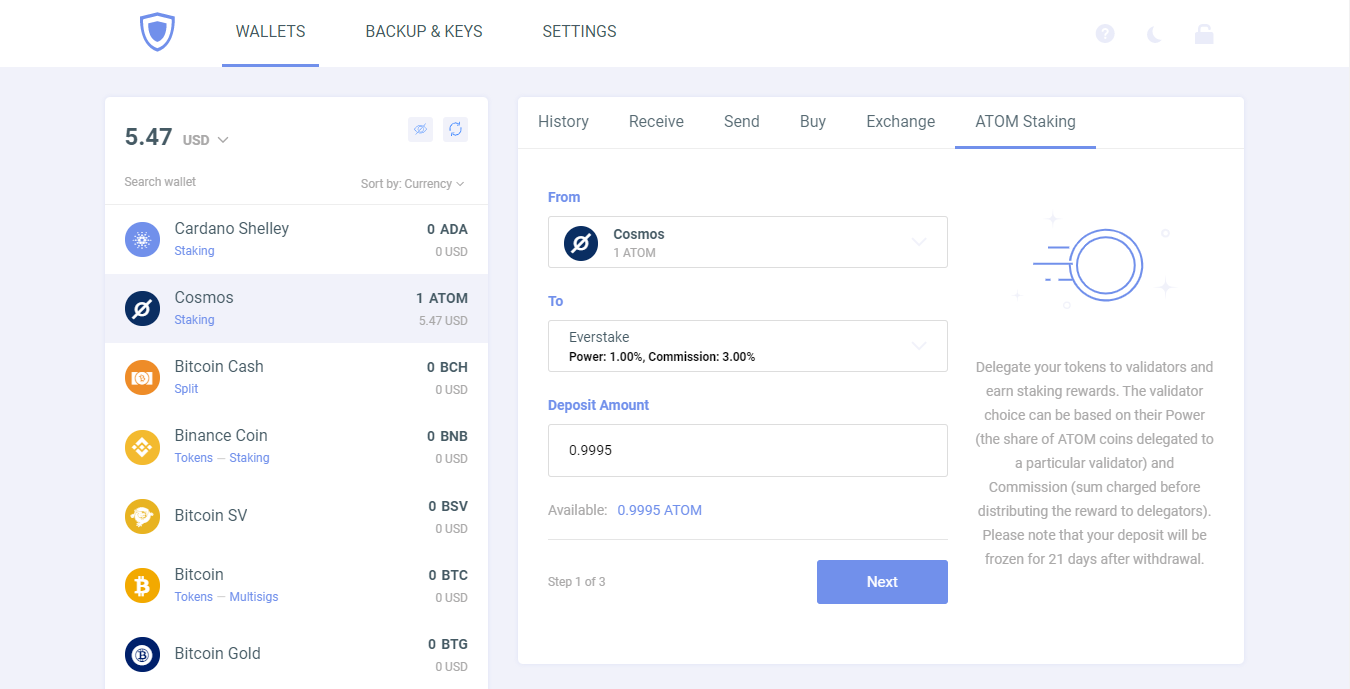Click Staking link under Cardano Shelley

coord(194,251)
